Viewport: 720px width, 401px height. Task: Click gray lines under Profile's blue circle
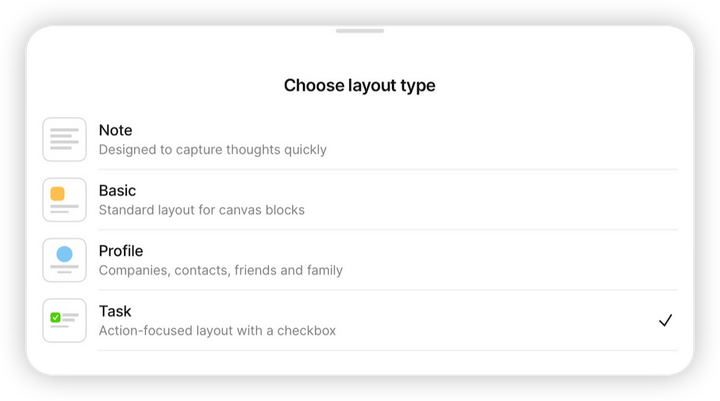(64, 269)
